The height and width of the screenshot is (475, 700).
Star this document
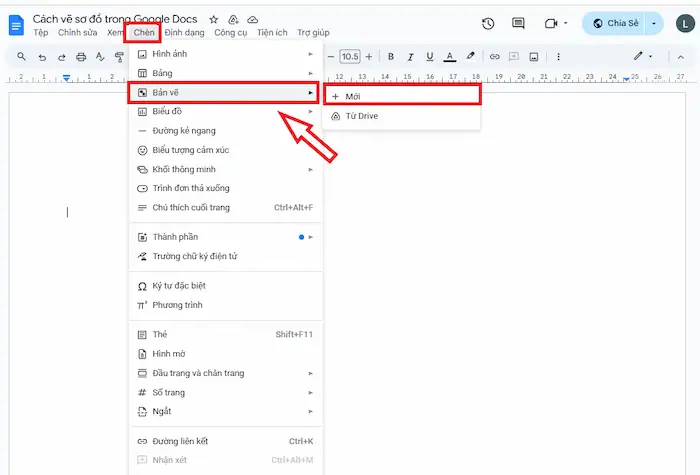coord(214,19)
